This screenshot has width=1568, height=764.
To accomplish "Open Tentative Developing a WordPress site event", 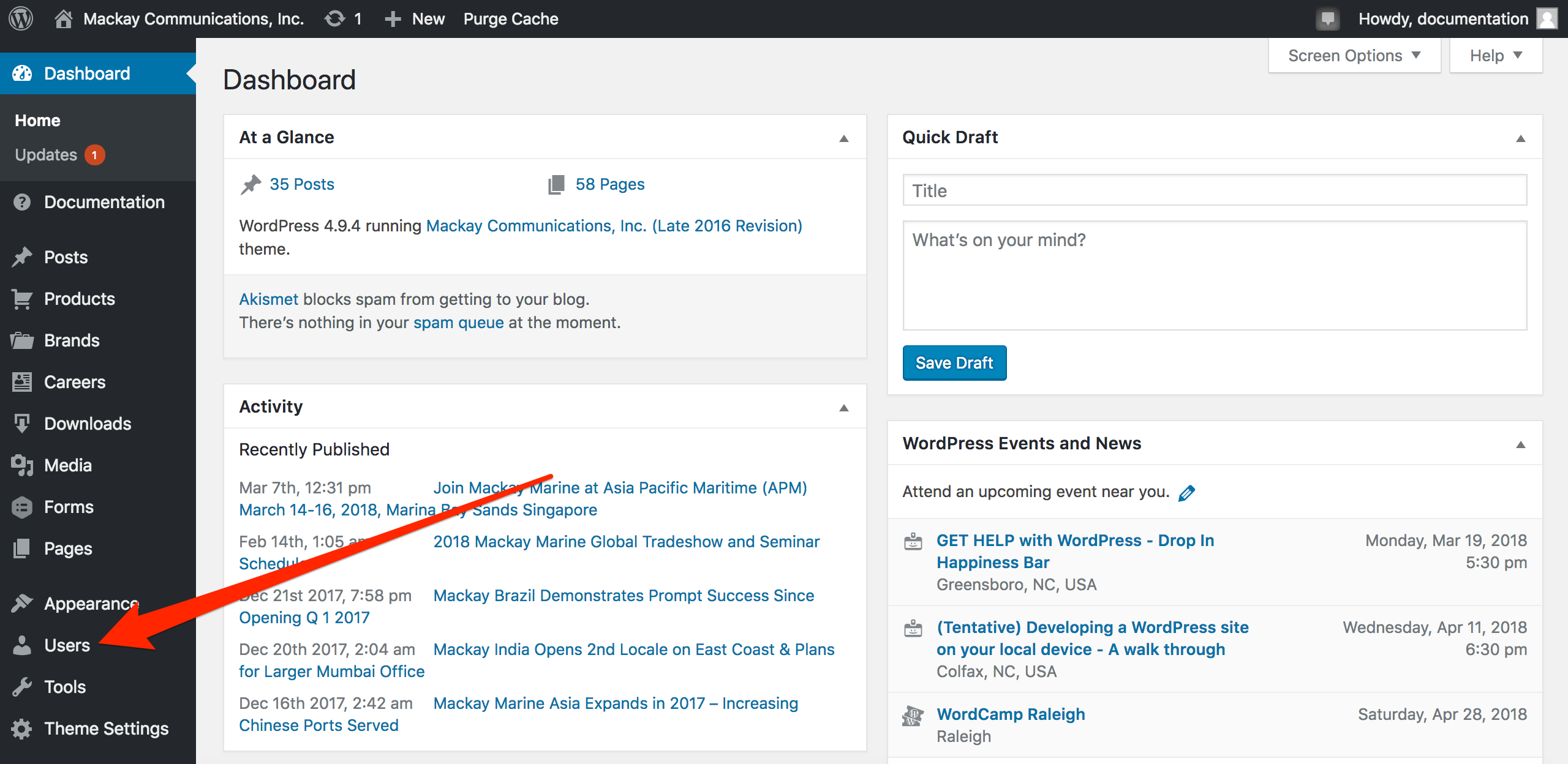I will (1092, 639).
